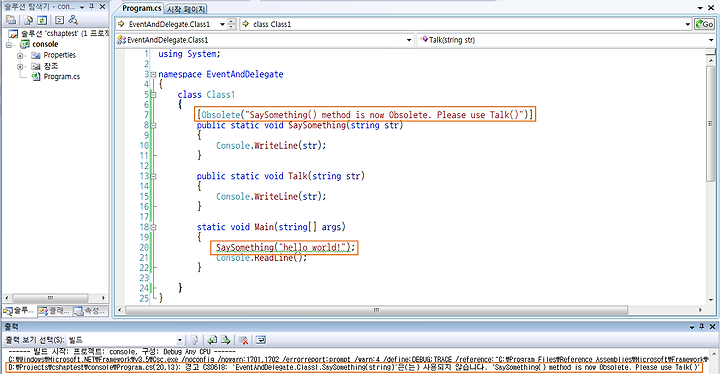Click View Class Diagram icon in Solution Explorer
This screenshot has width=720, height=374.
tap(73, 20)
